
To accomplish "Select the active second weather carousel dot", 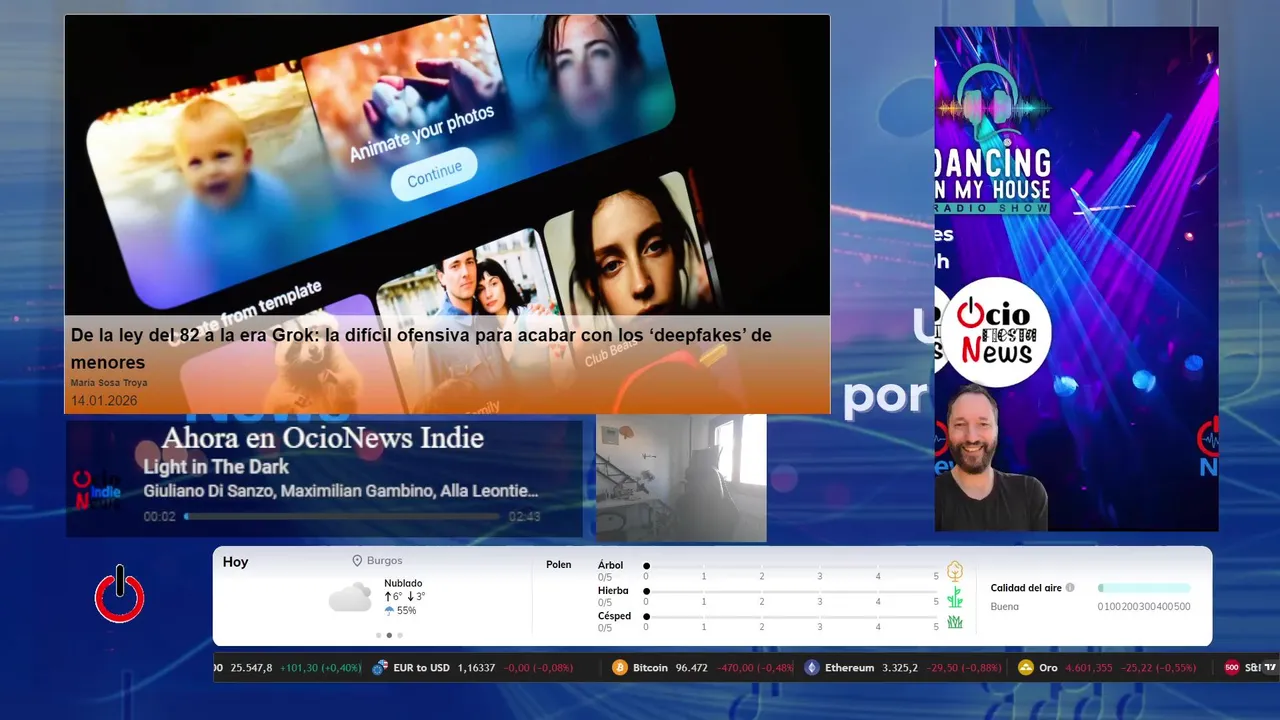I will (389, 635).
